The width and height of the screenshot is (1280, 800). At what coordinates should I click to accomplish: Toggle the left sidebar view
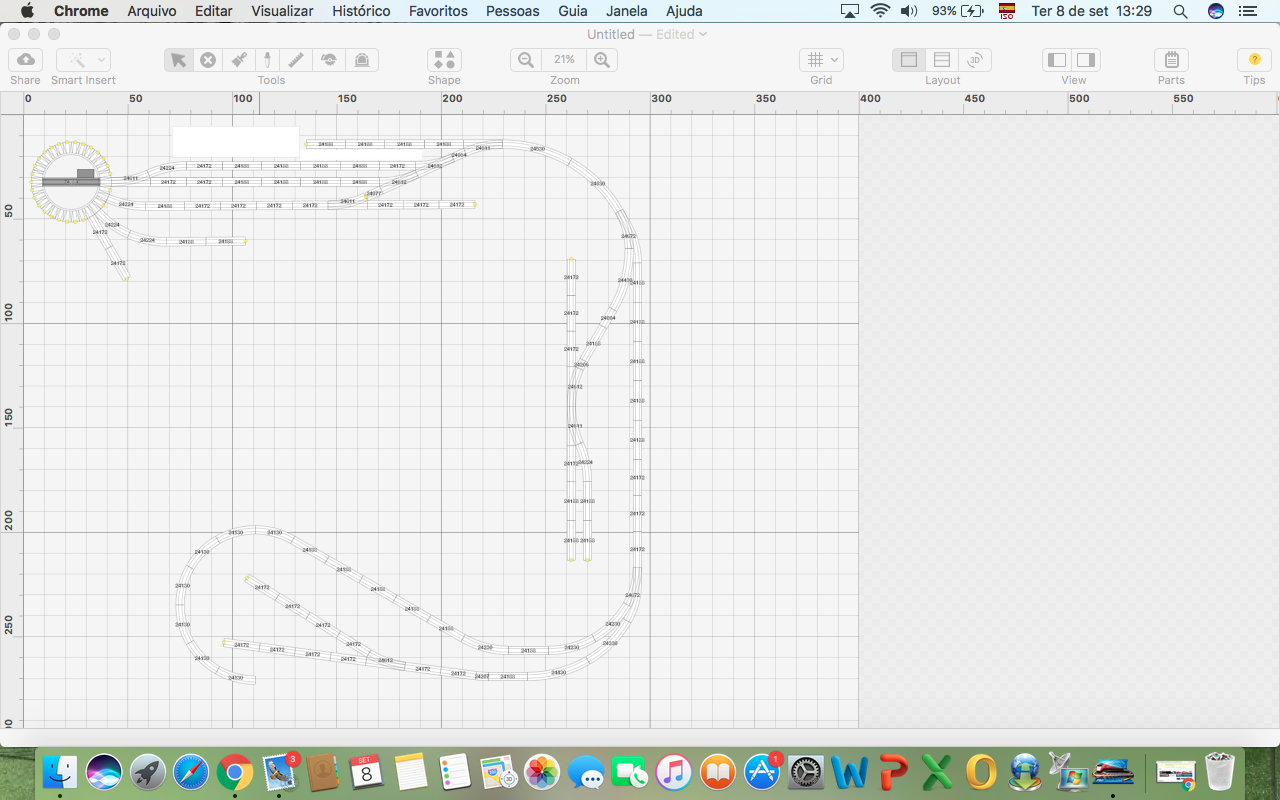tap(1057, 60)
